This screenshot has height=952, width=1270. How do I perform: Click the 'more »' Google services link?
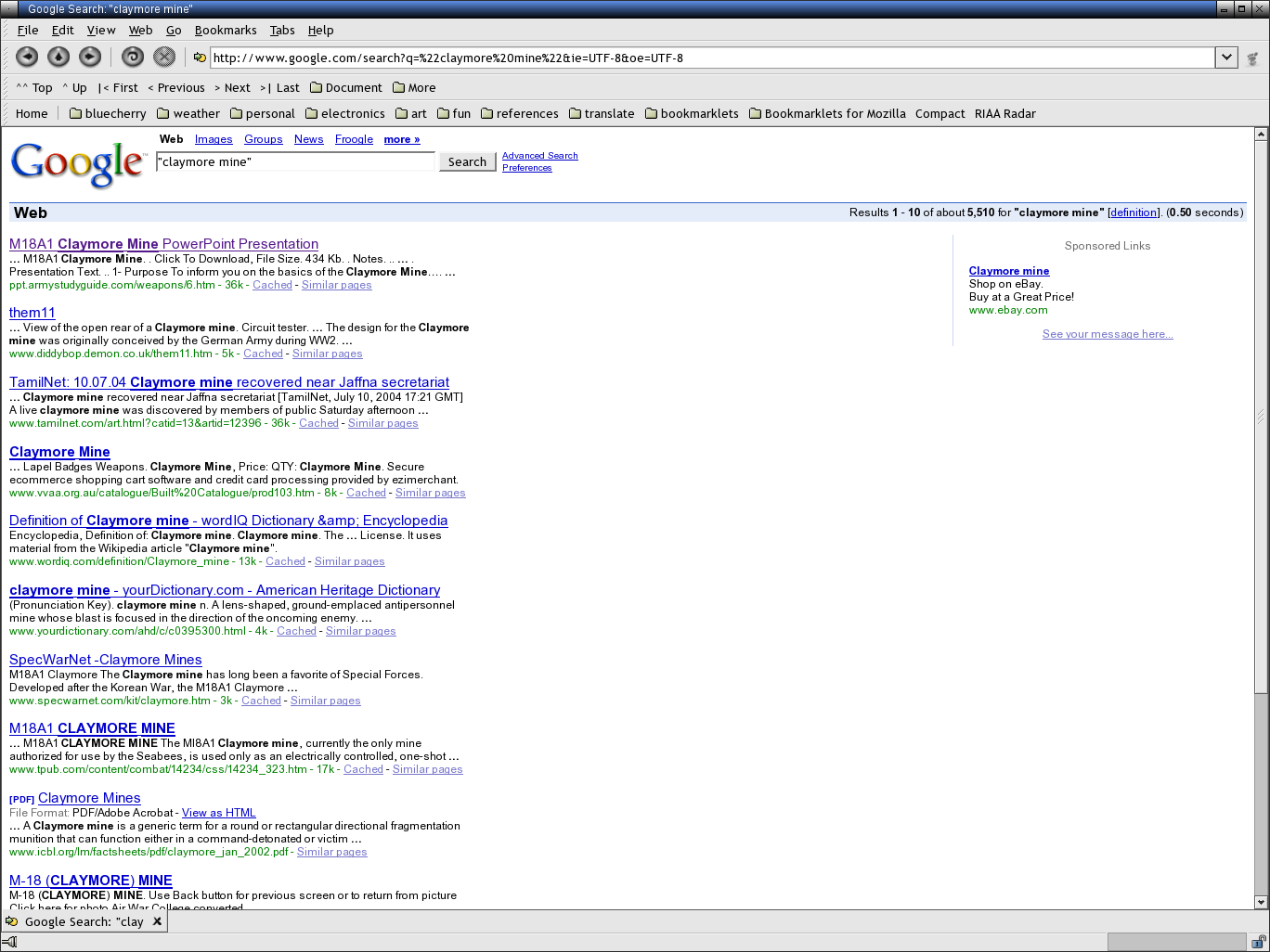click(x=402, y=139)
